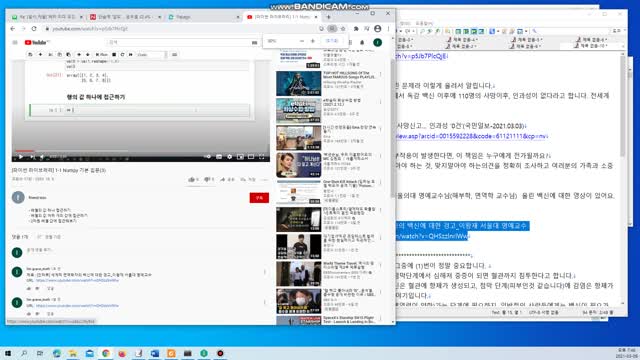Switch to the Pledge browser tab
640x360 pixels.
tap(203, 17)
